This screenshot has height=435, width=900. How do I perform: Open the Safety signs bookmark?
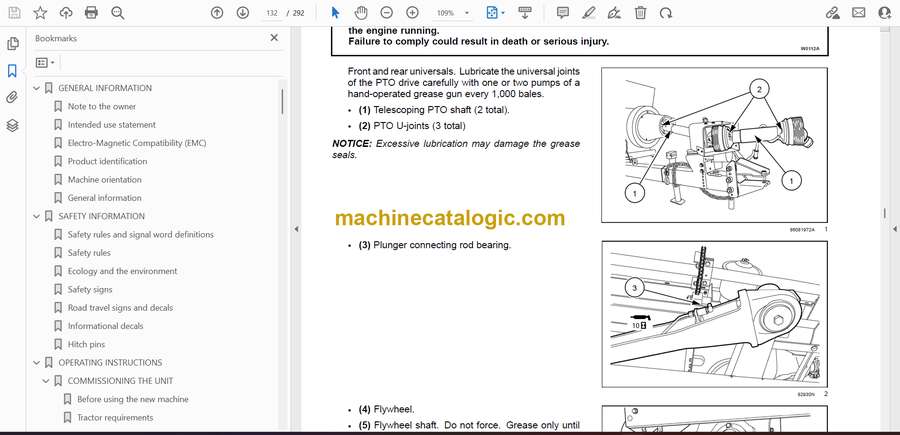pyautogui.click(x=90, y=289)
